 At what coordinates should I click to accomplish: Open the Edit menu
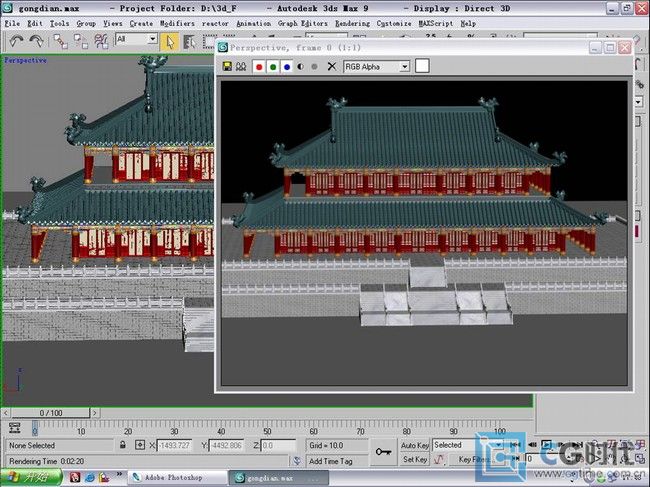point(35,24)
